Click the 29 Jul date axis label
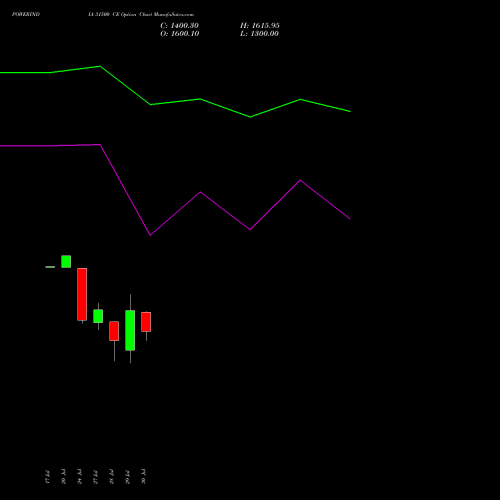Viewport: 500px width, 500px height. [x=127, y=477]
